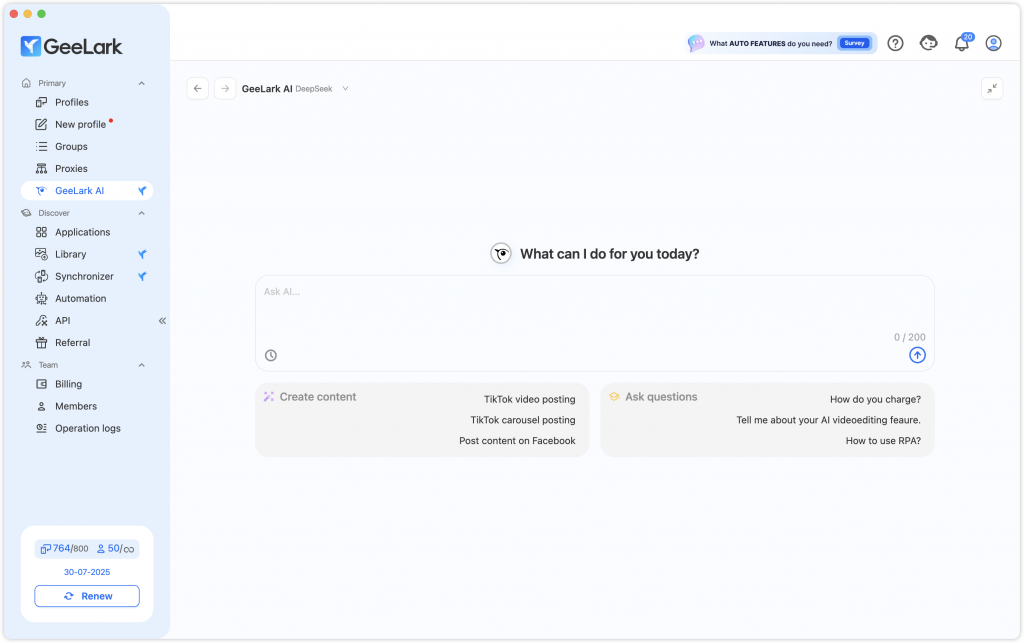Click the survey chat bubble icon
This screenshot has height=643, width=1024.
(x=696, y=43)
